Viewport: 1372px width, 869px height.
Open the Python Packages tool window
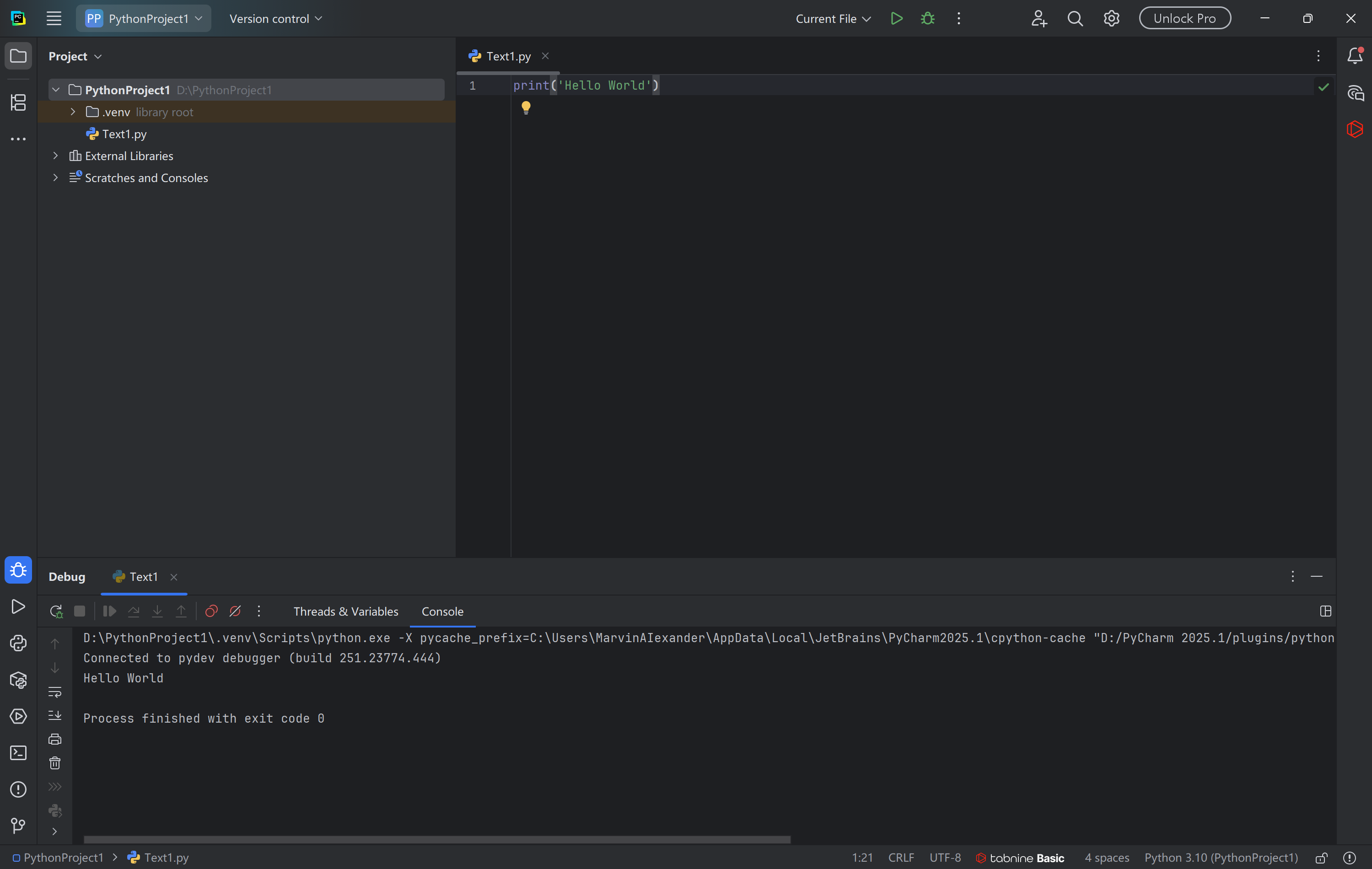point(18,680)
